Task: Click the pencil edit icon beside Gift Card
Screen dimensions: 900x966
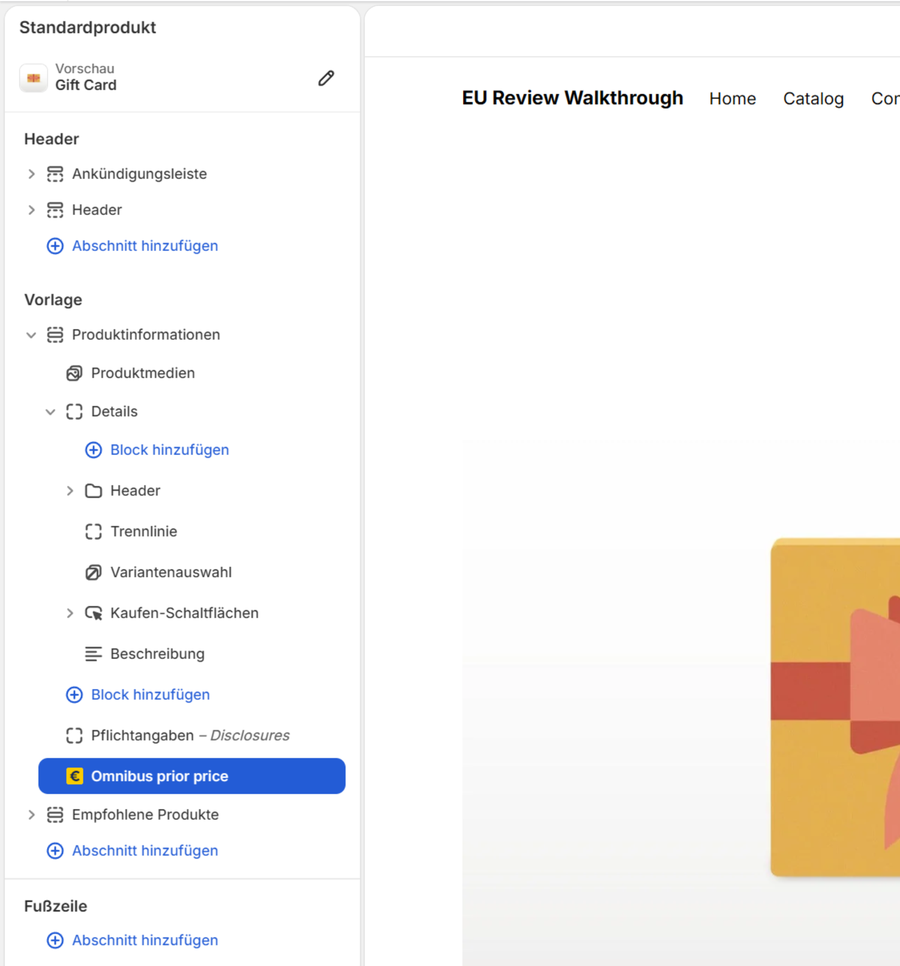Action: (x=326, y=78)
